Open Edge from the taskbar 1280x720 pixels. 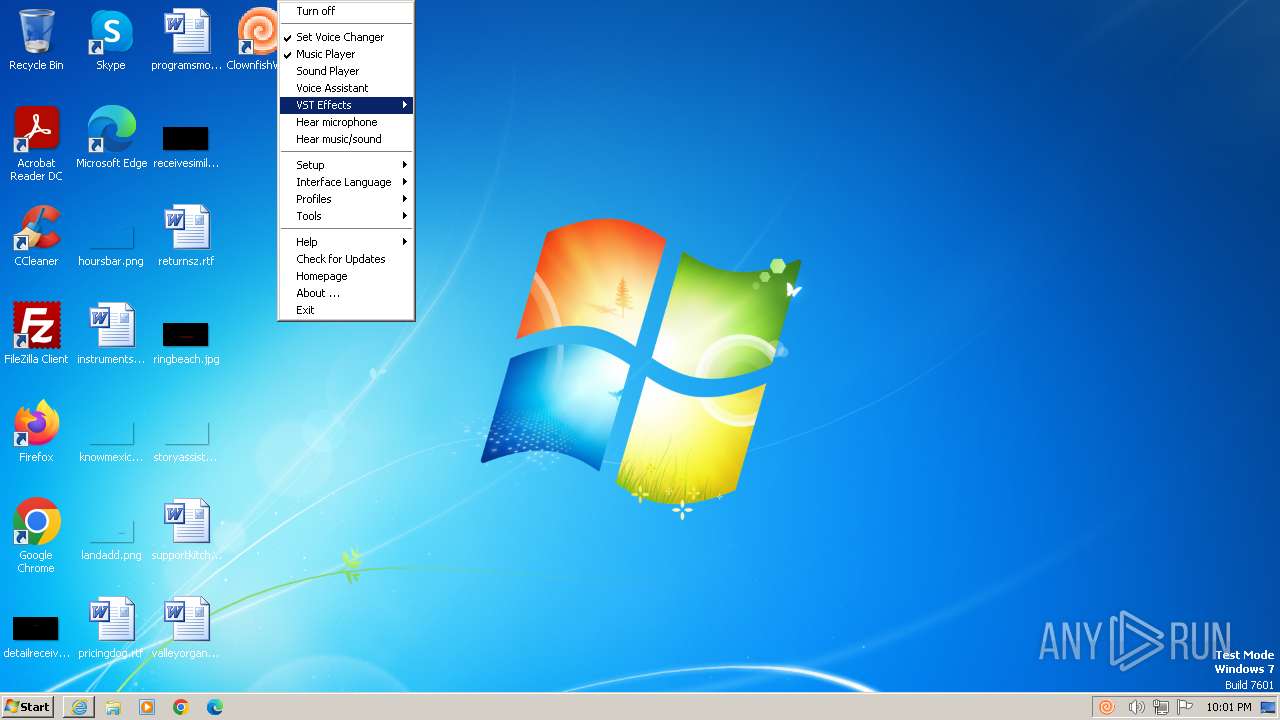215,707
